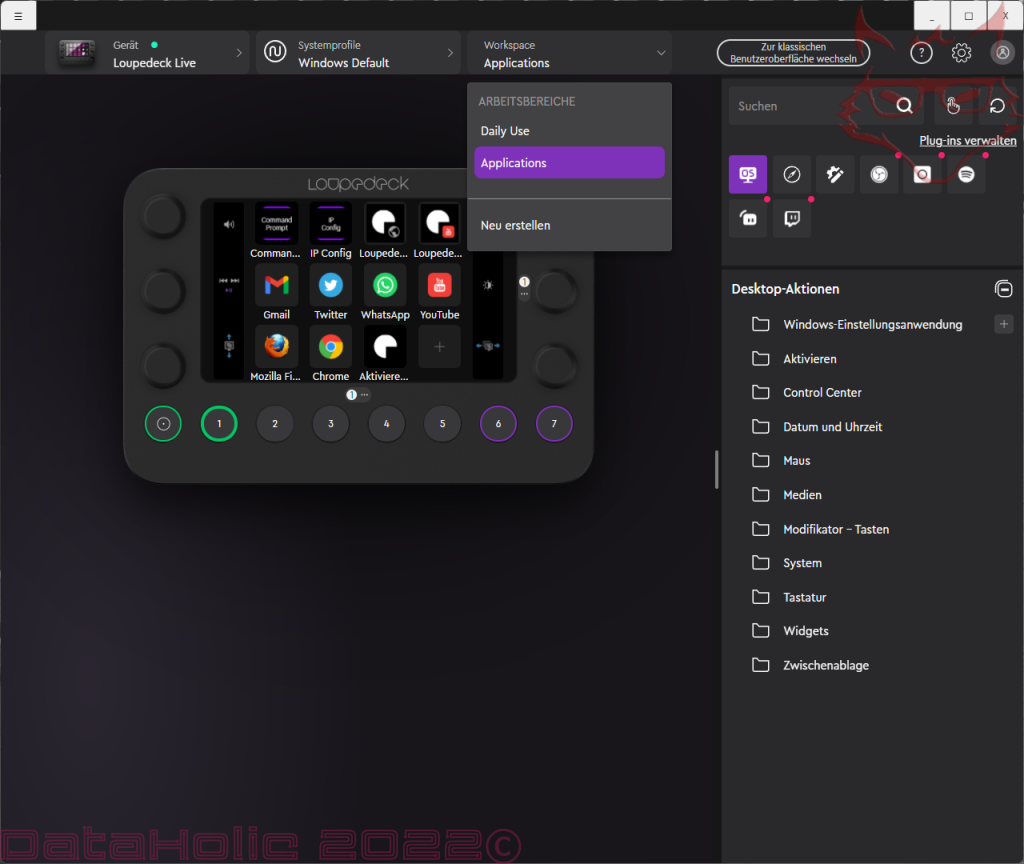The width and height of the screenshot is (1024, 864).
Task: Expand the Control Center folder
Action: tap(806, 392)
